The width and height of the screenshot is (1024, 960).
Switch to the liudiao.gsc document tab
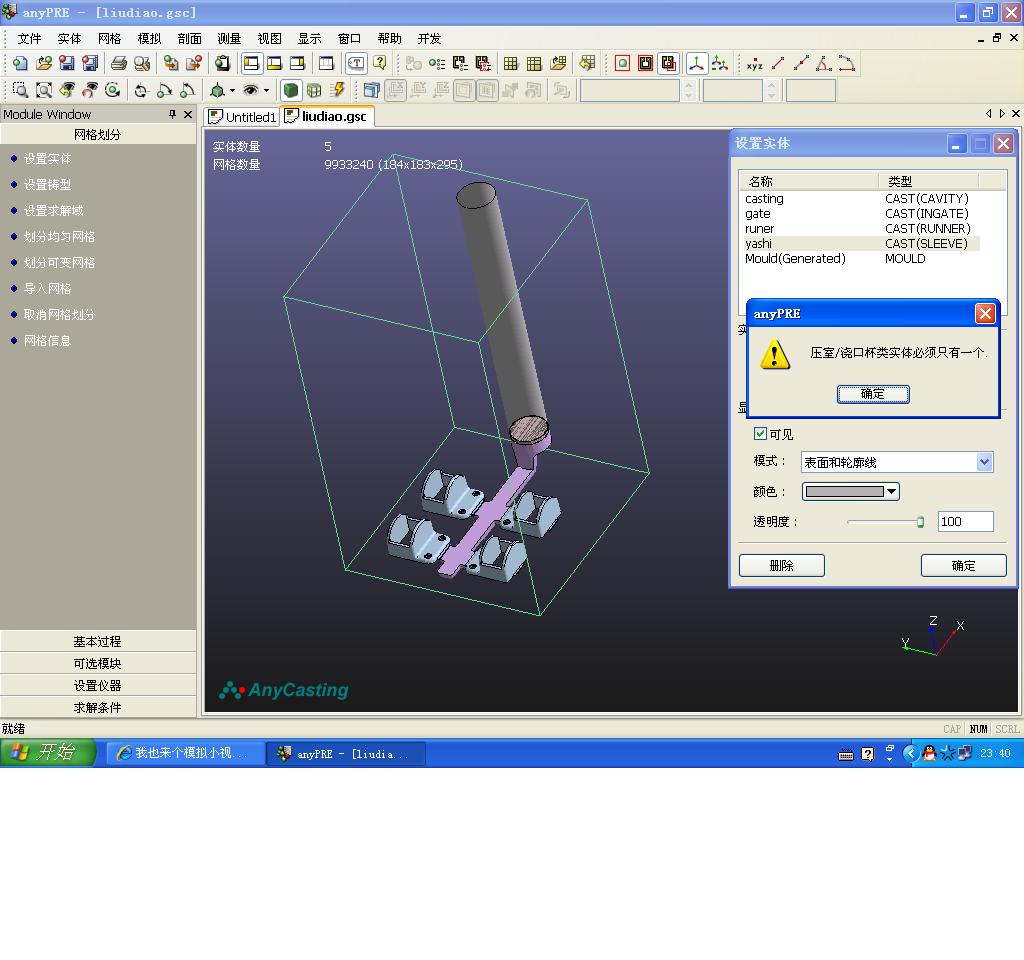point(327,116)
